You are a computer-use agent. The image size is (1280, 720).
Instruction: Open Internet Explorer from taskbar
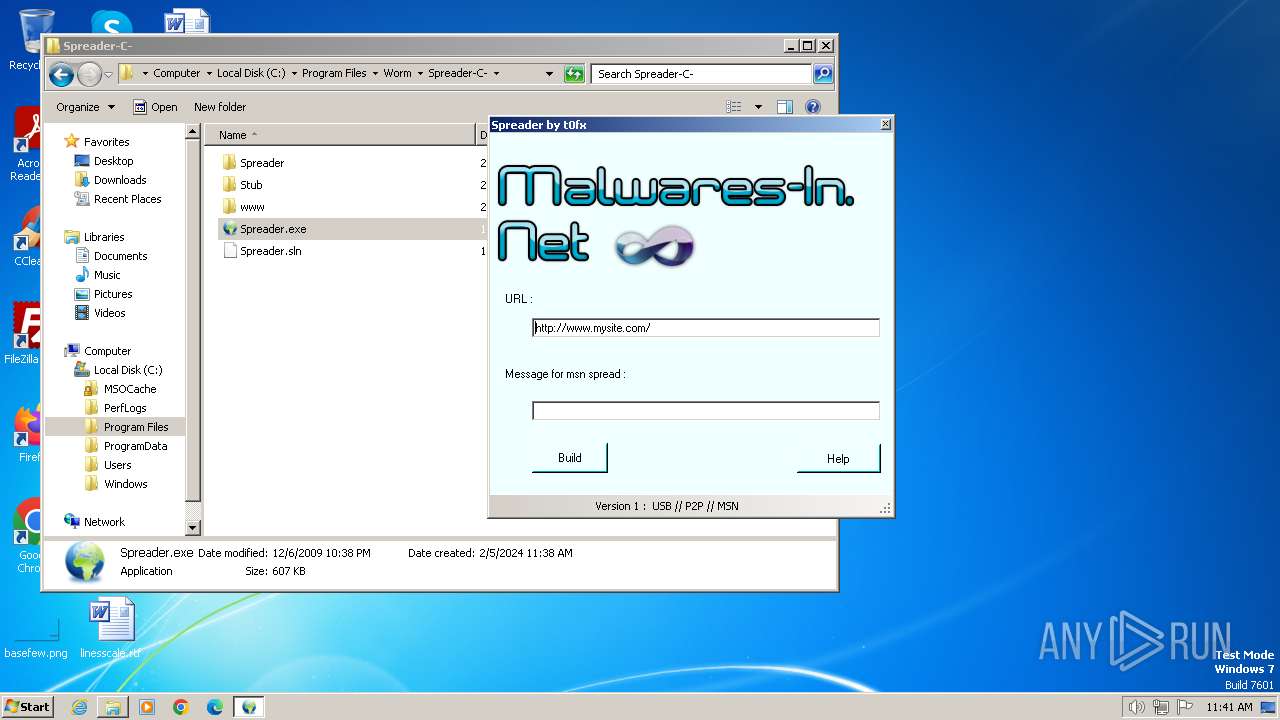tap(79, 707)
